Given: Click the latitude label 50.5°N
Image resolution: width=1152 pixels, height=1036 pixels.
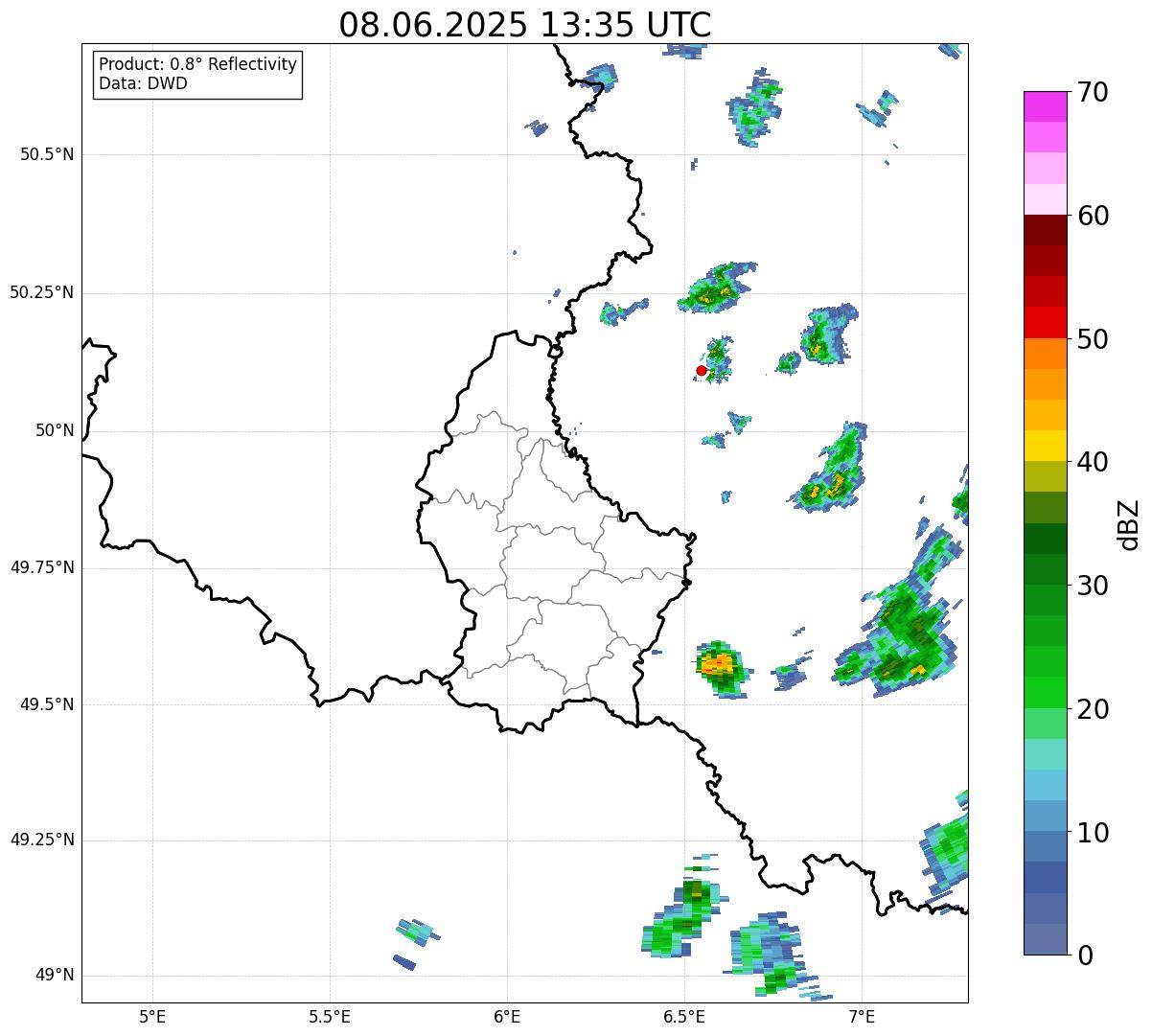Looking at the screenshot, I should coord(47,154).
